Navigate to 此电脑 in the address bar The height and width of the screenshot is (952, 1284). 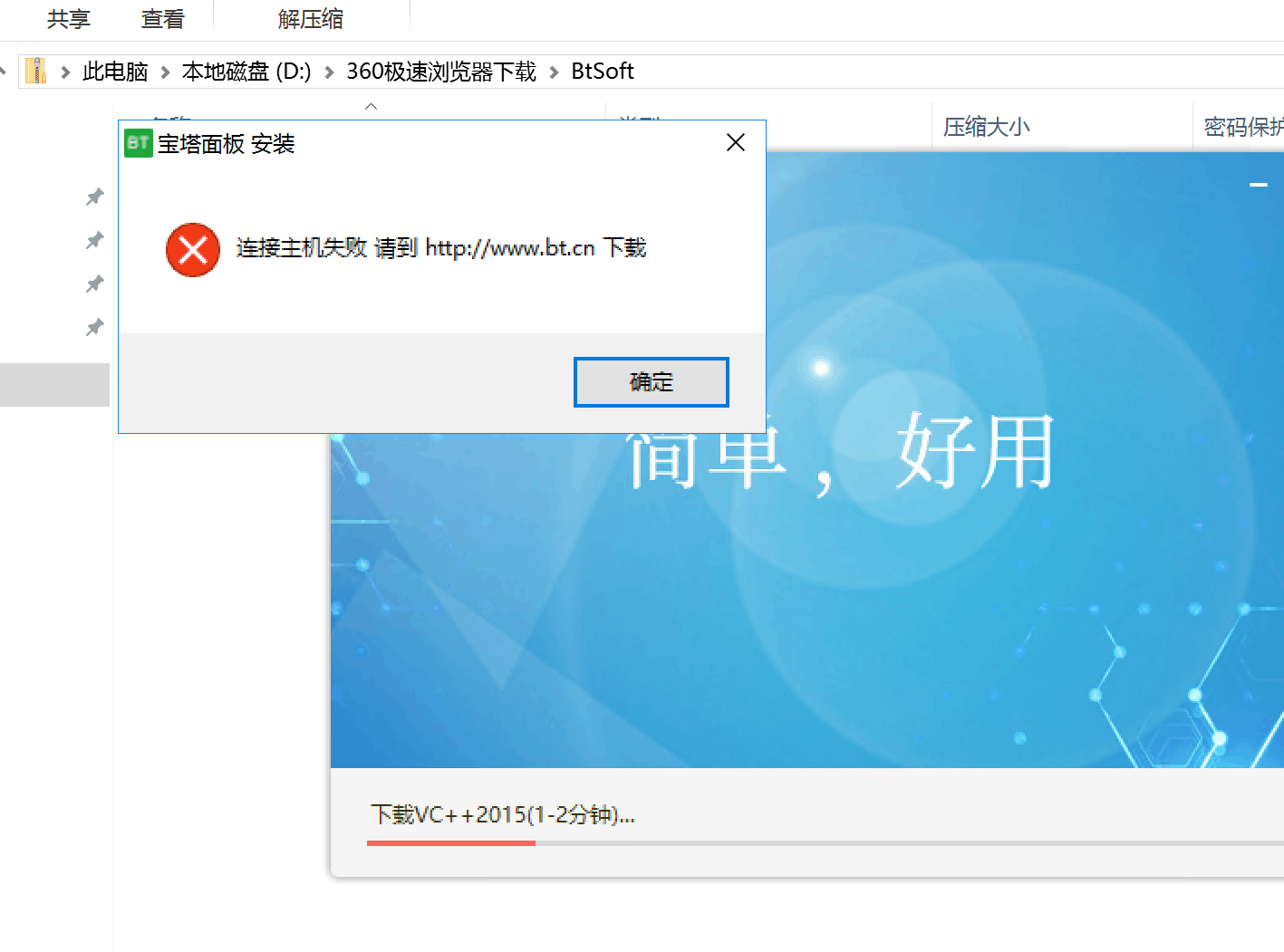(x=115, y=72)
